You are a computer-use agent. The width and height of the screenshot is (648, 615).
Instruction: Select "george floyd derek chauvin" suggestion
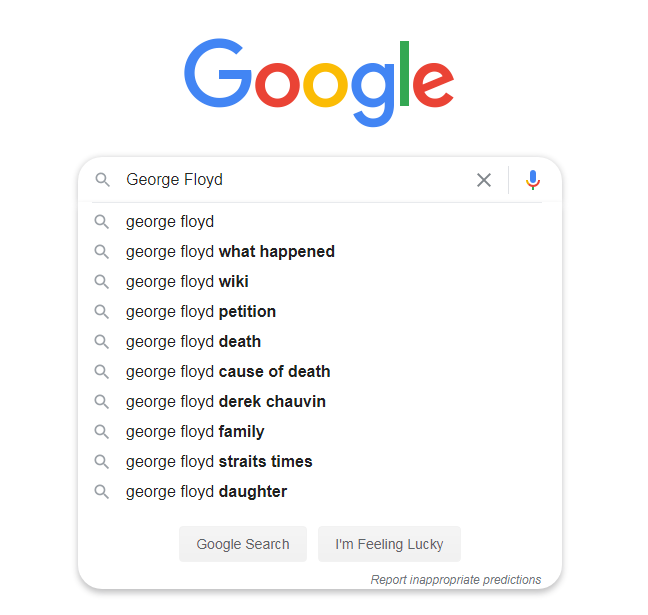click(226, 402)
